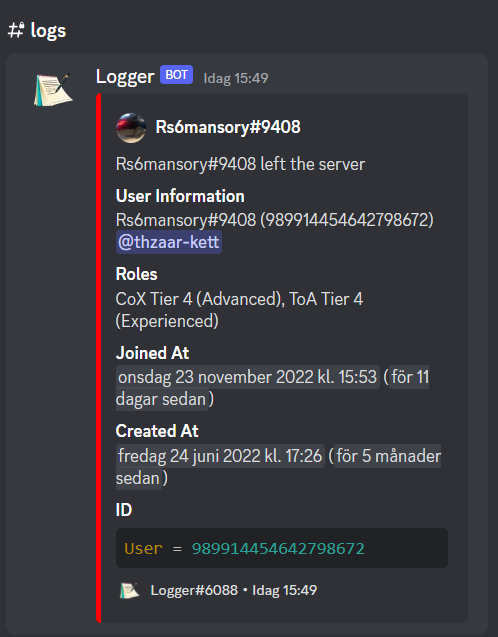Click the Logger#6088 footer text
498x637 pixels.
click(x=194, y=590)
